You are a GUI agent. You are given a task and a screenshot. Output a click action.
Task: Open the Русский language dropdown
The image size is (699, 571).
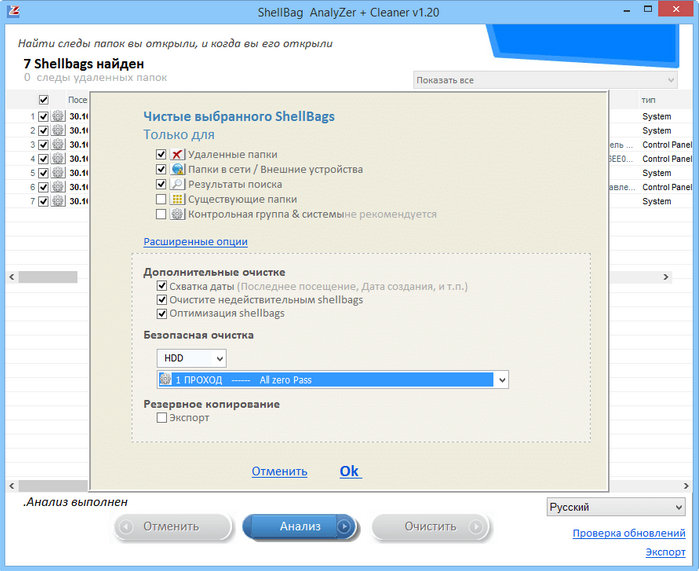(x=616, y=507)
